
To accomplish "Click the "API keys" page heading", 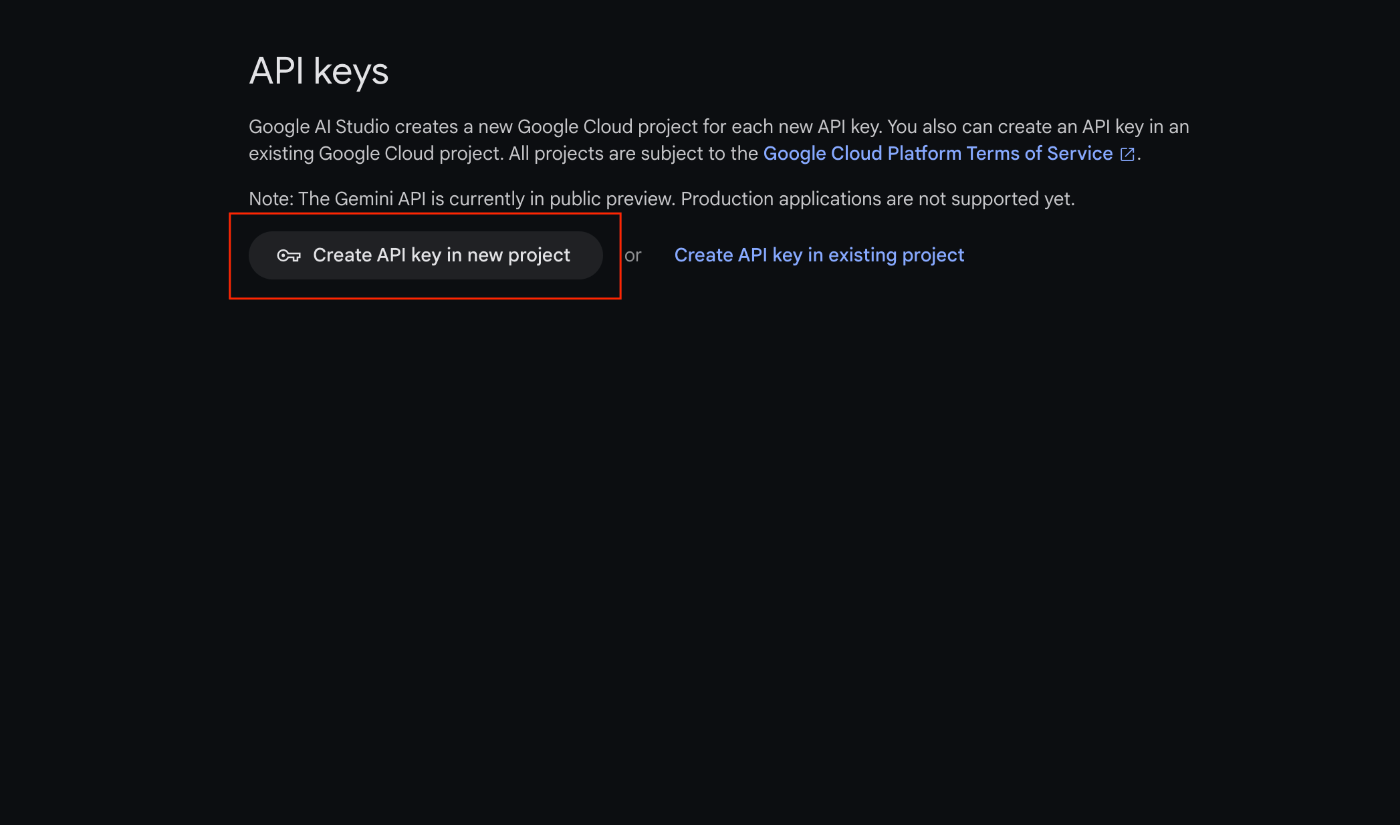I will point(319,72).
